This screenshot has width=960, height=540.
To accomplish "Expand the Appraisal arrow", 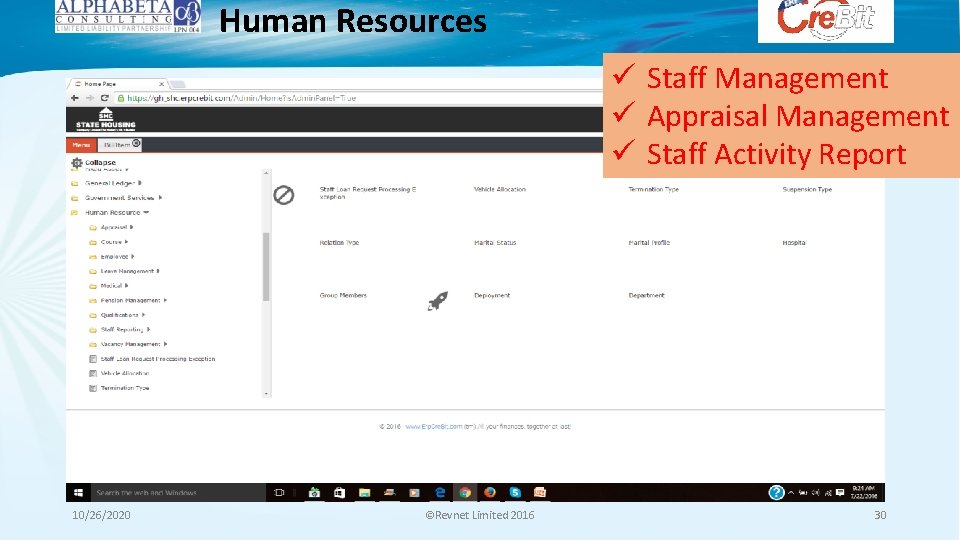I will click(x=132, y=227).
